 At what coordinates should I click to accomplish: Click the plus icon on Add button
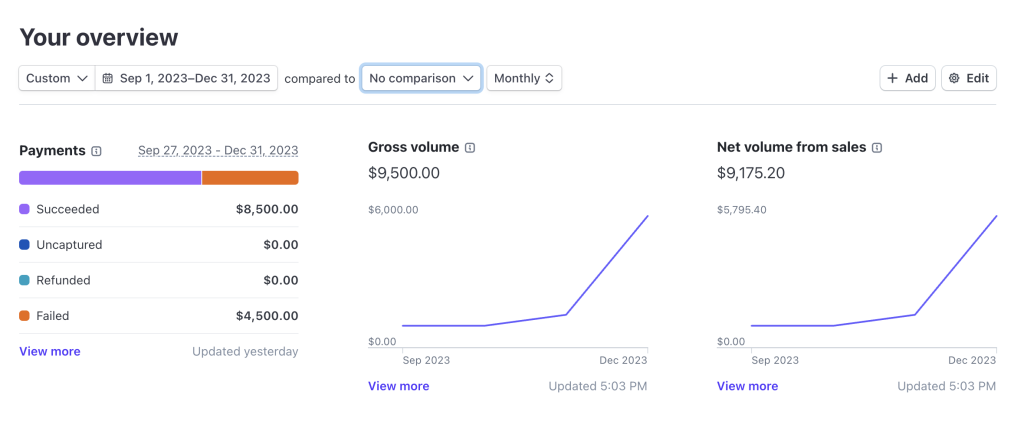[x=894, y=78]
